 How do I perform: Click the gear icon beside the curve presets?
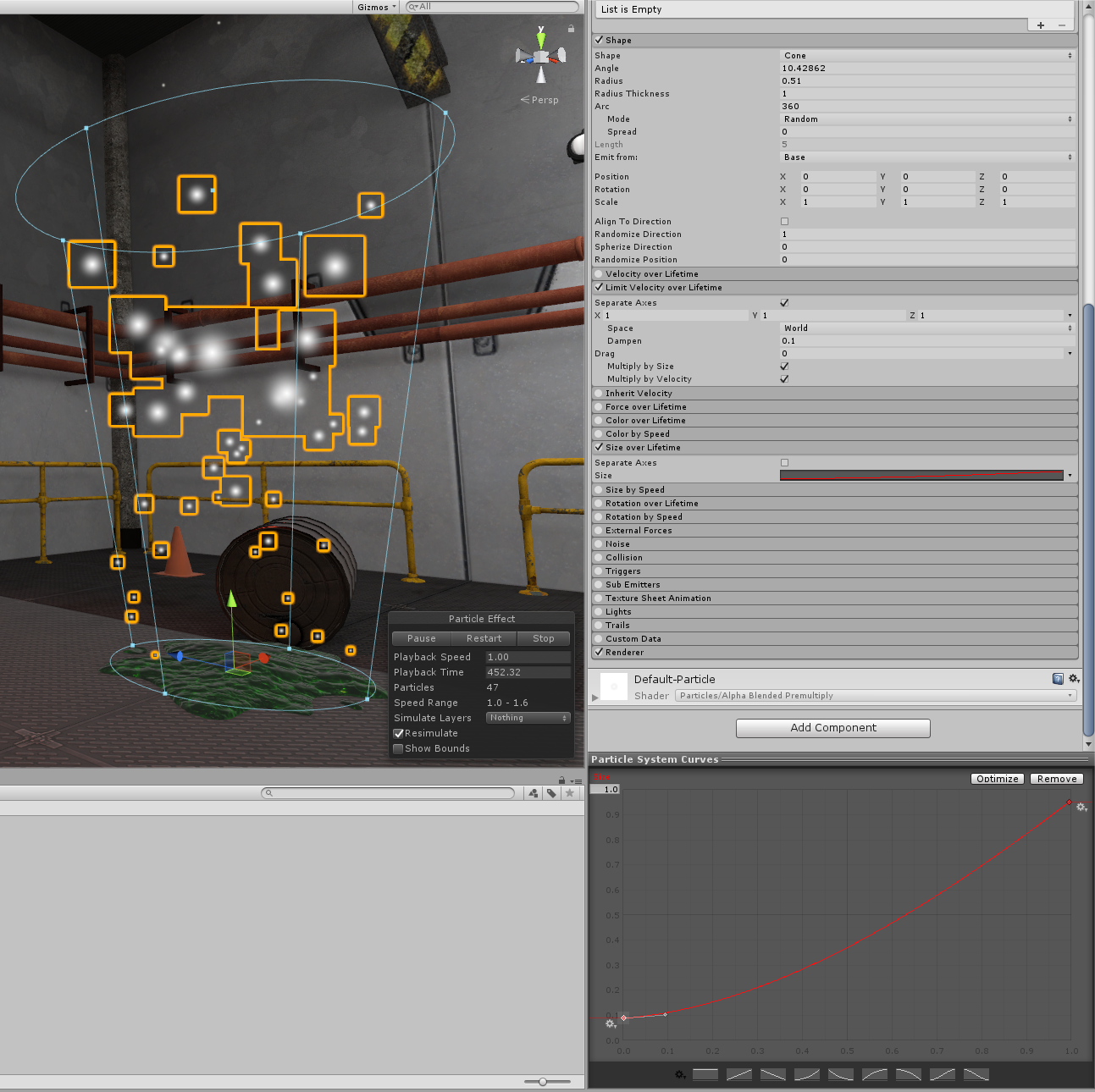coord(679,1074)
